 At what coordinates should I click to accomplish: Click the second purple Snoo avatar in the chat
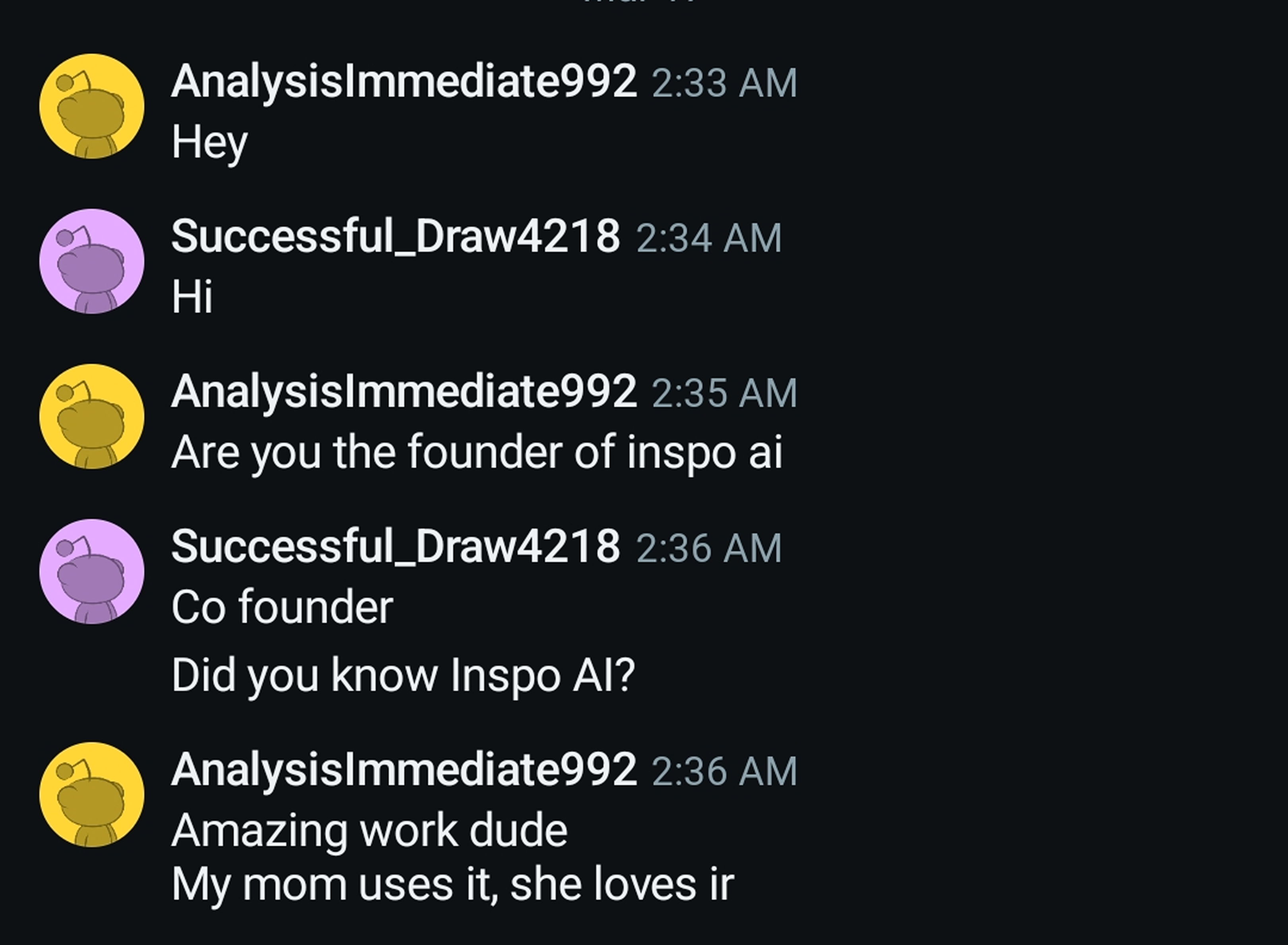91,572
